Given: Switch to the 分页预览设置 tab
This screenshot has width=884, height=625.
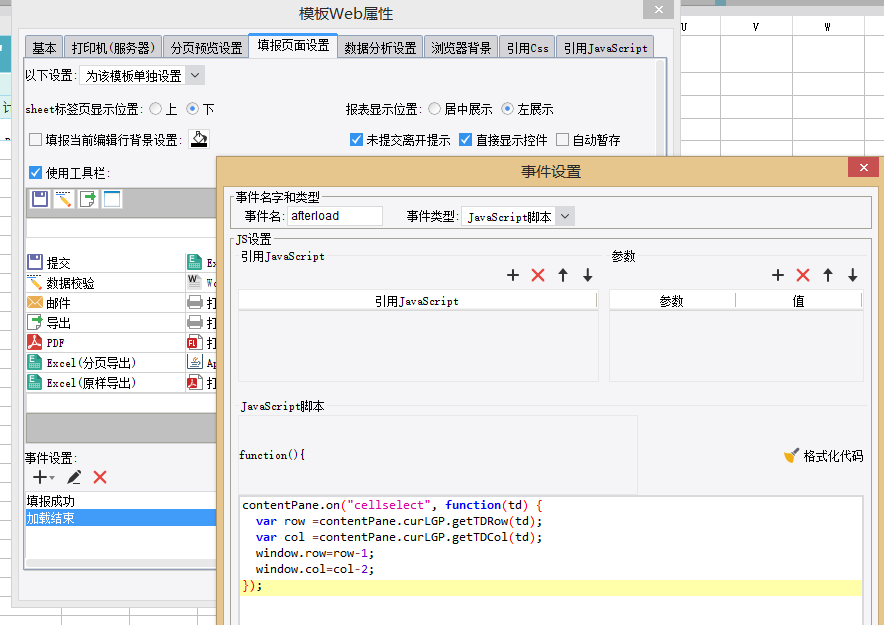Looking at the screenshot, I should pyautogui.click(x=206, y=48).
